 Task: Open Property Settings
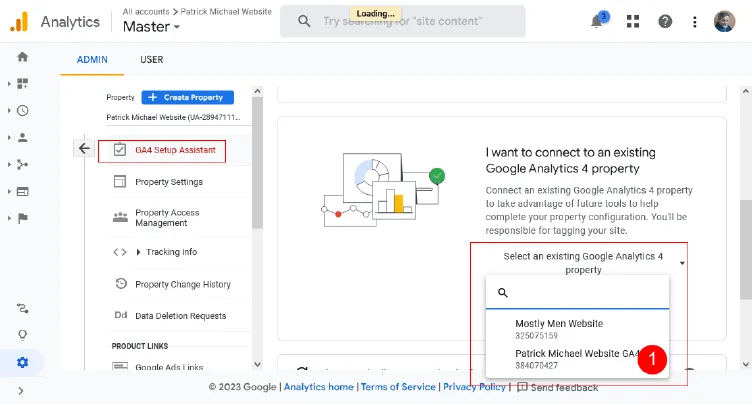point(169,182)
